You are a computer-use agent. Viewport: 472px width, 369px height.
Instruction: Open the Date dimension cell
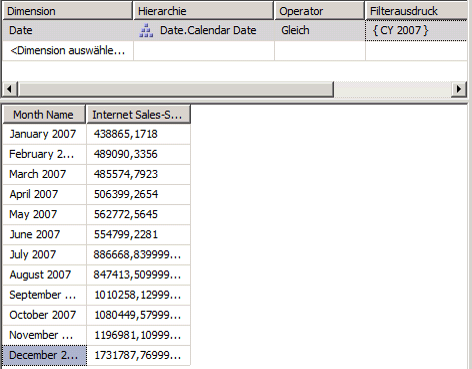68,30
